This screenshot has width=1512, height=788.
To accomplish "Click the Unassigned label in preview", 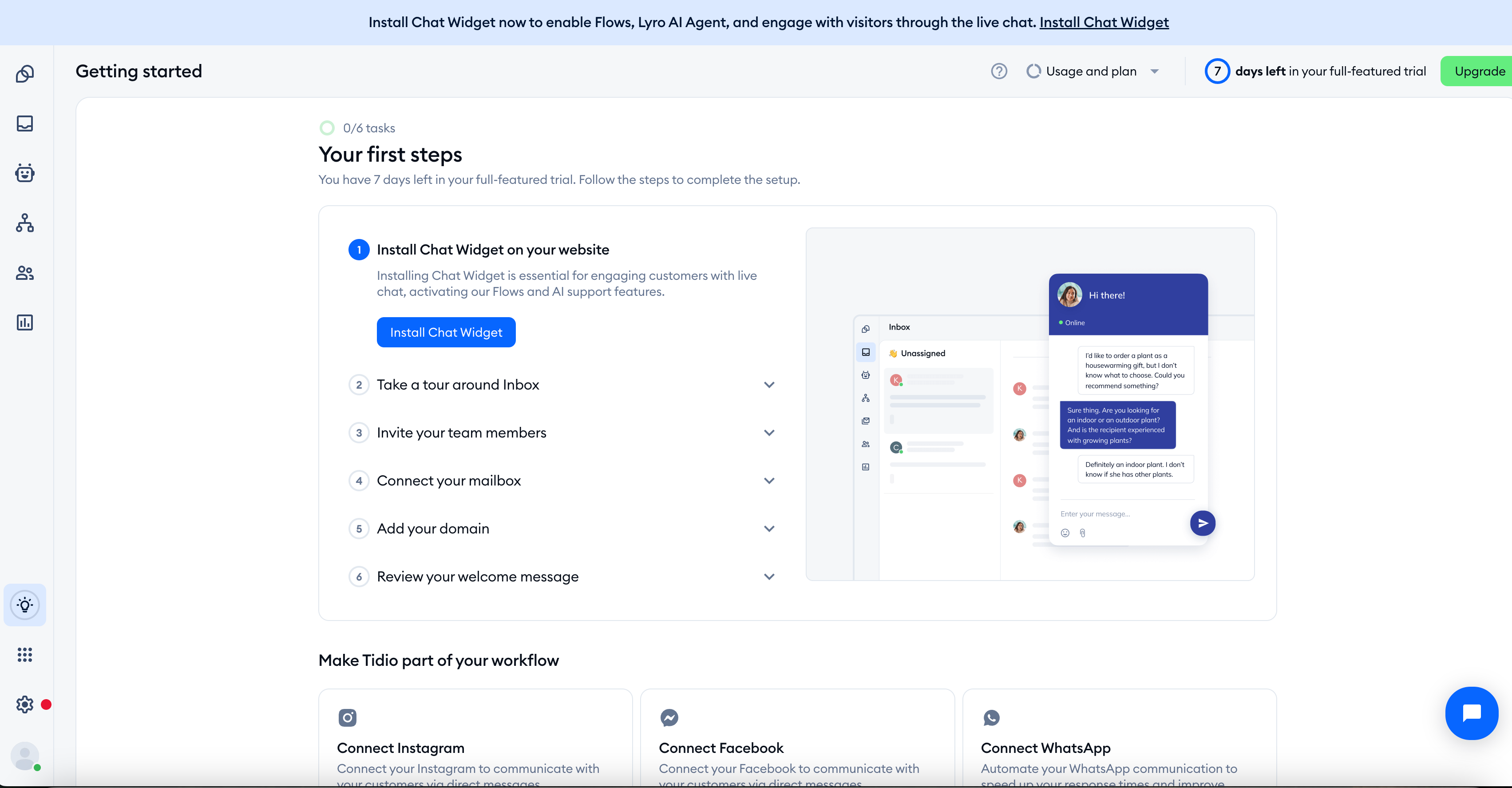I will point(923,354).
